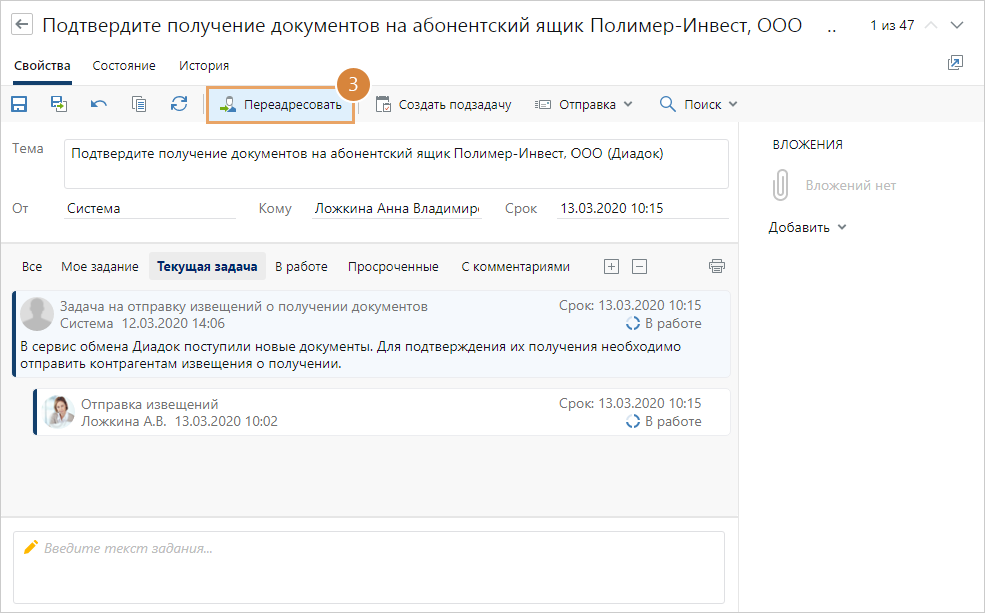This screenshot has height=613, width=985.
Task: Expand all tasks with plus icon
Action: [612, 266]
